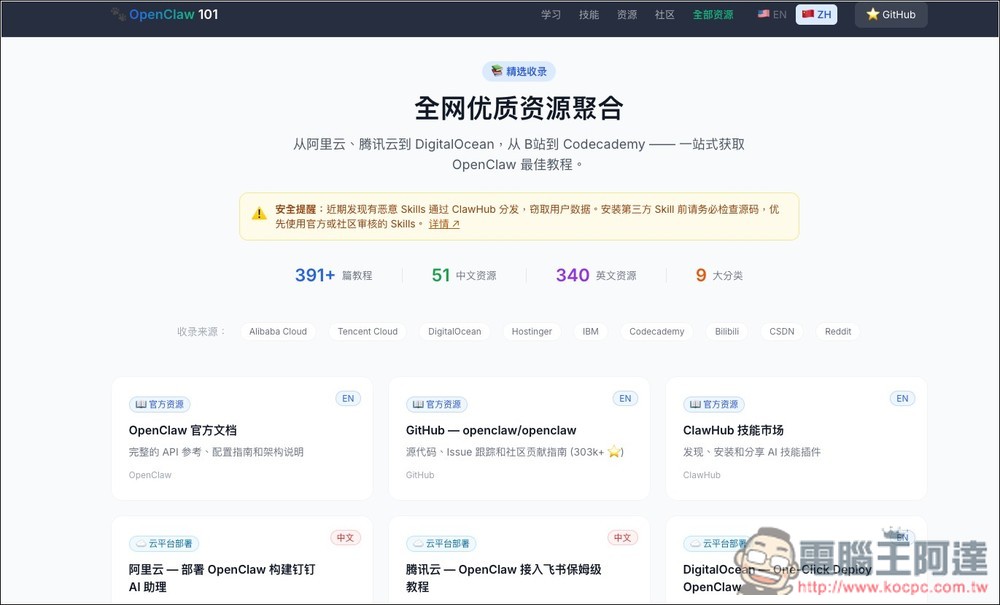Open the 学习 menu item

[x=551, y=14]
